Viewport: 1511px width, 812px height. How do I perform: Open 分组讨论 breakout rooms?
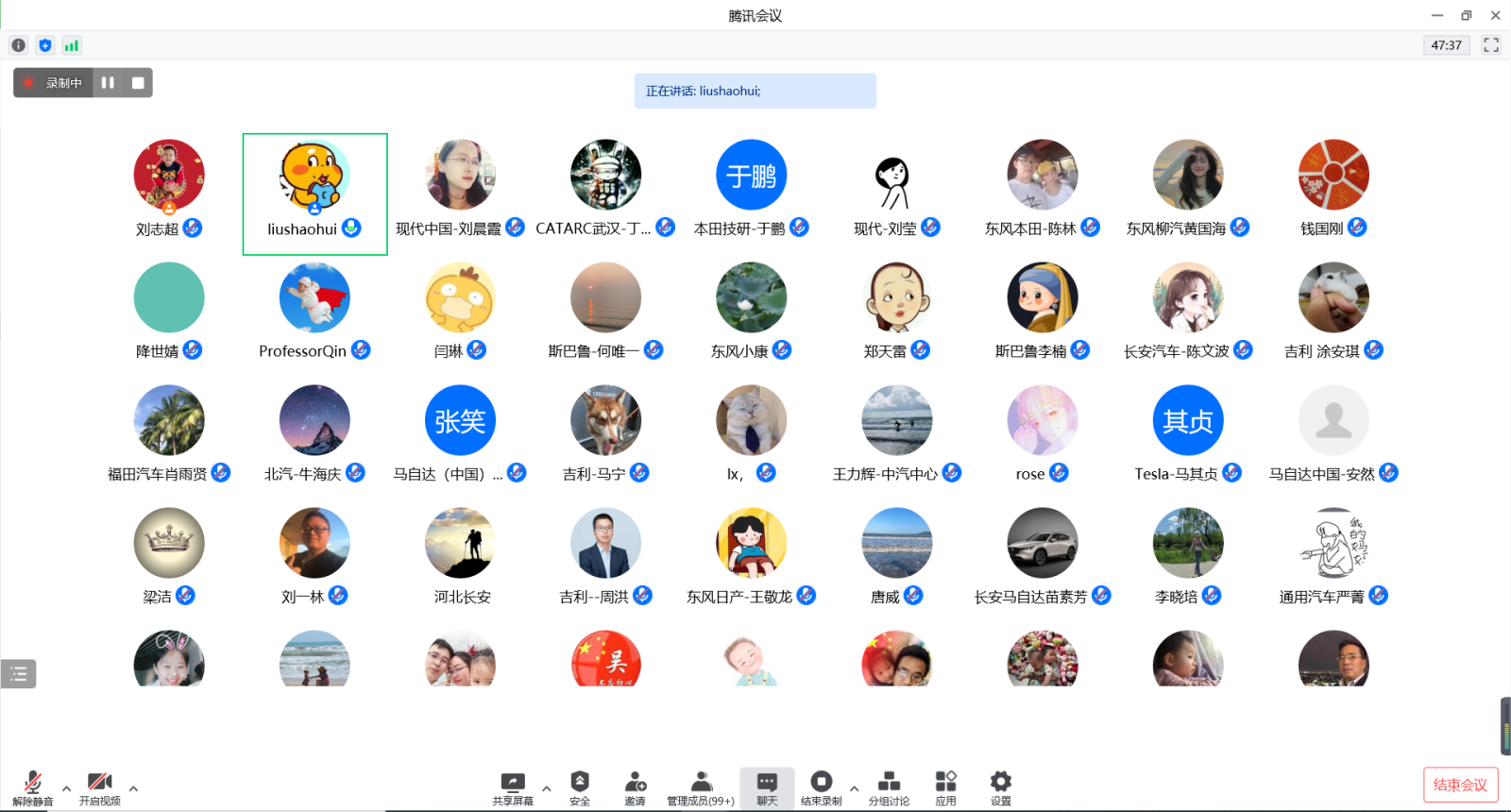889,787
